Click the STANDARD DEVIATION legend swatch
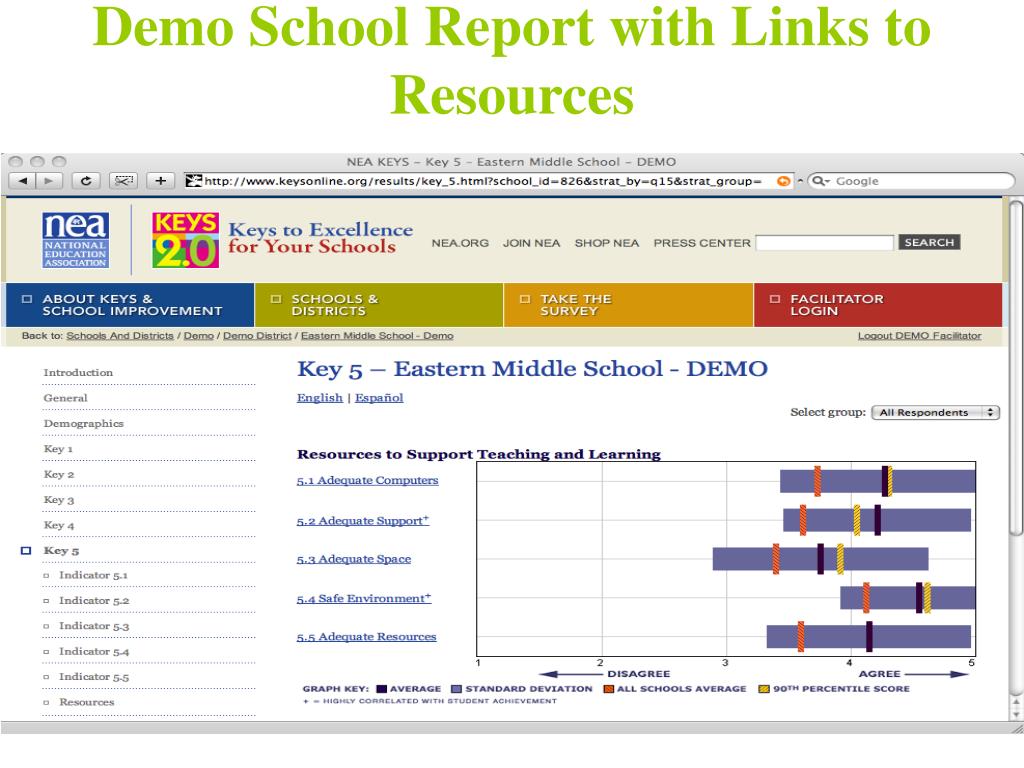 click(x=456, y=689)
